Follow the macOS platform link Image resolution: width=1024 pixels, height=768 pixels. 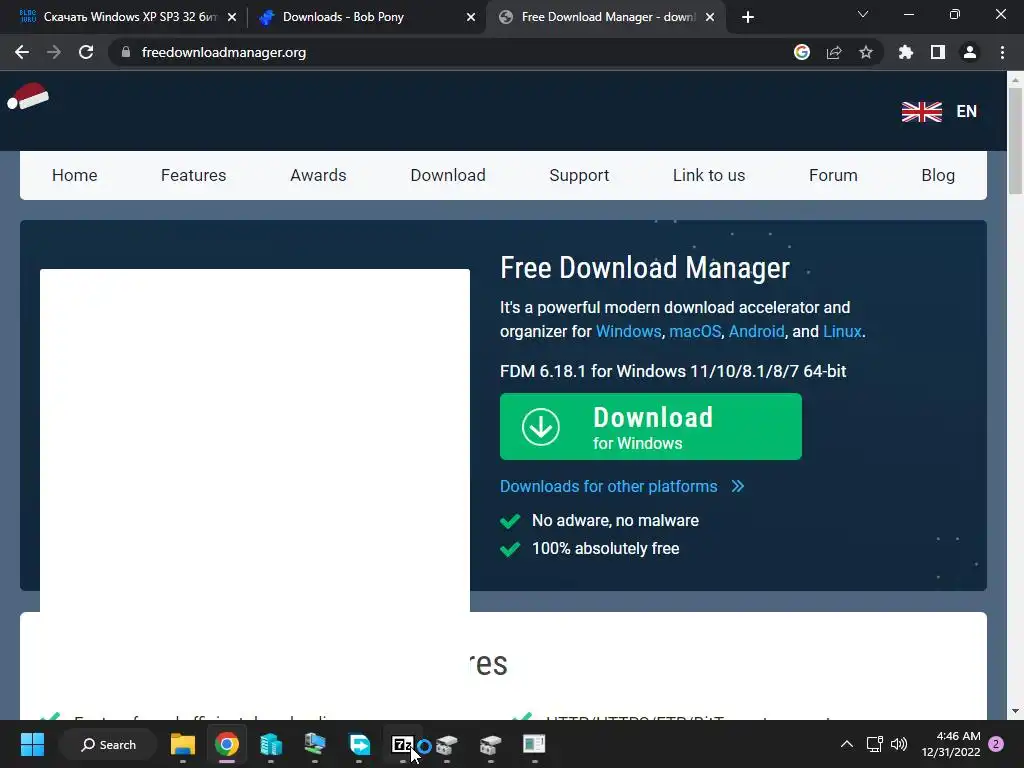tap(695, 332)
